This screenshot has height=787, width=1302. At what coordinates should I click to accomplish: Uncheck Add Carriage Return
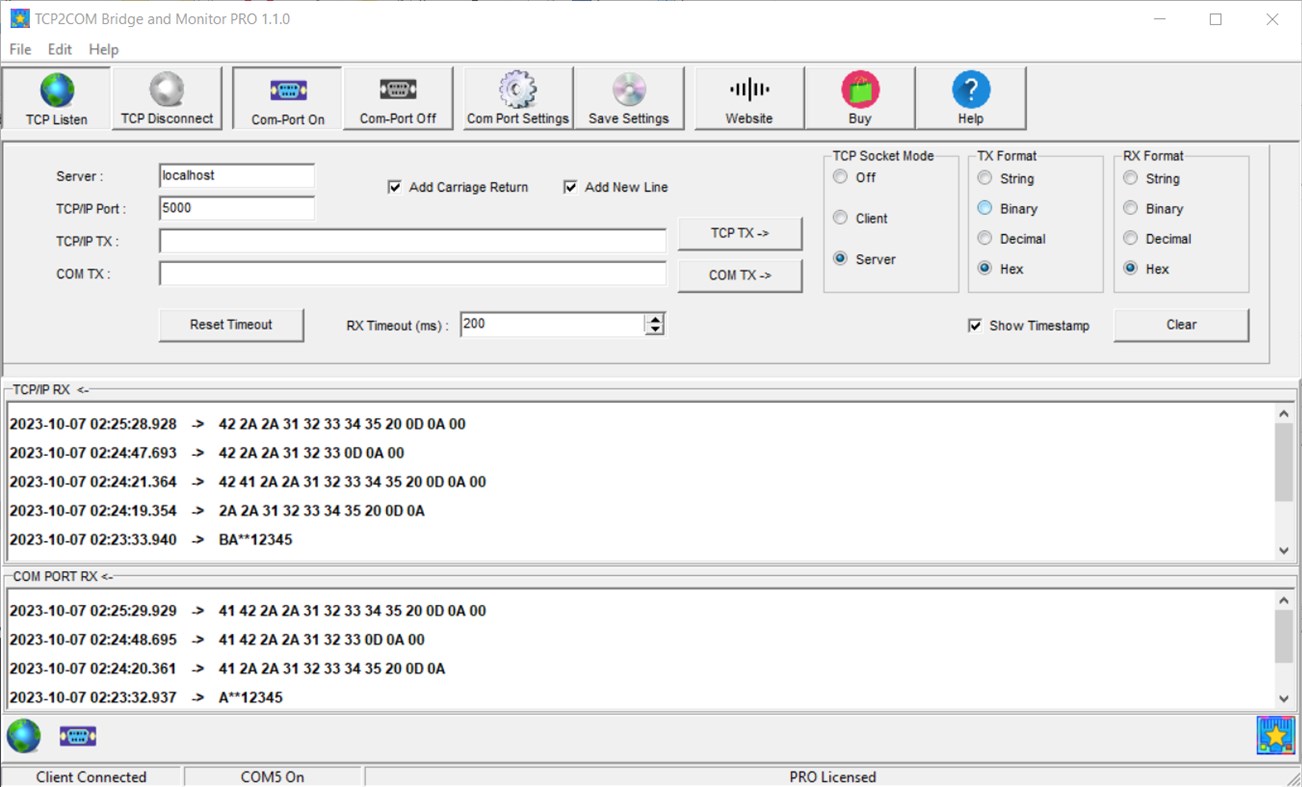coord(393,187)
